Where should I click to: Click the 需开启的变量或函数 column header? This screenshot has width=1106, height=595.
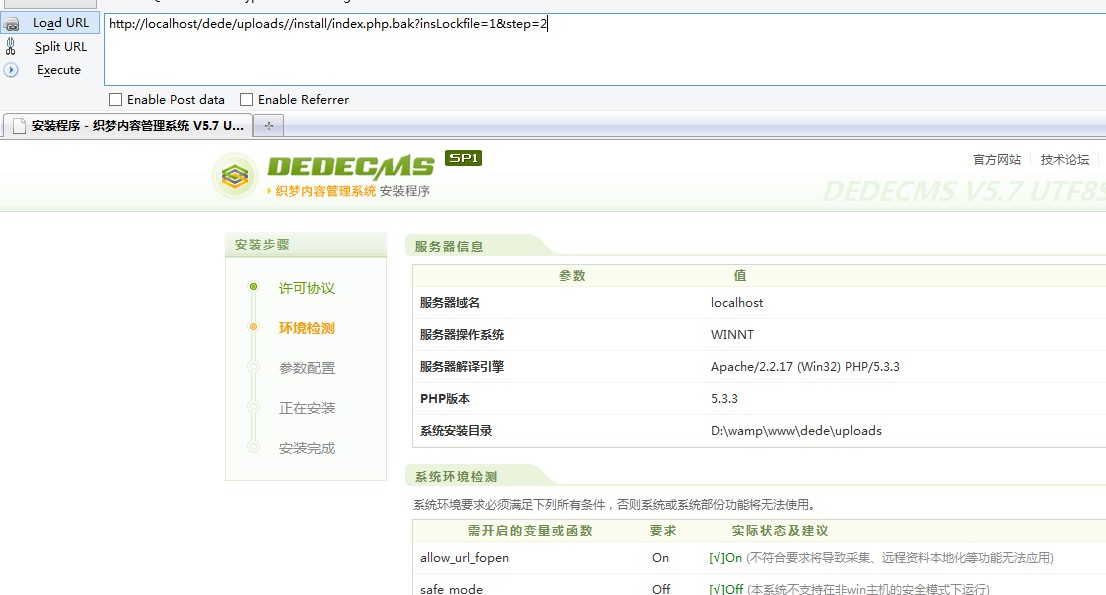click(x=530, y=531)
